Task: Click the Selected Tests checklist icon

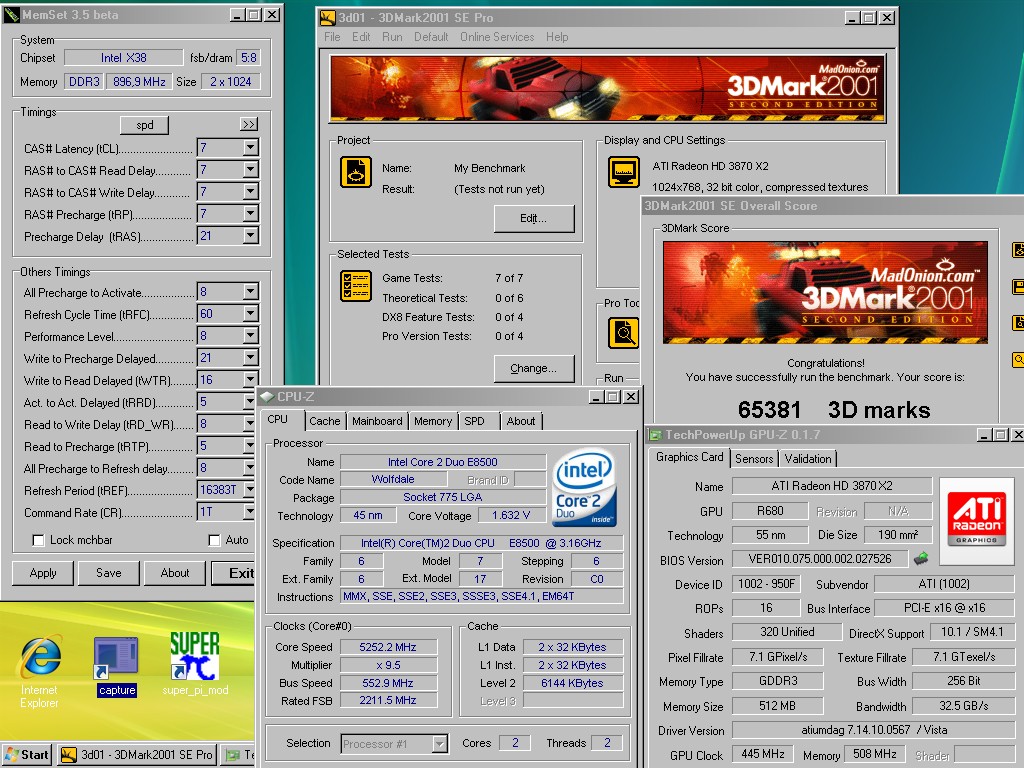Action: tap(356, 286)
